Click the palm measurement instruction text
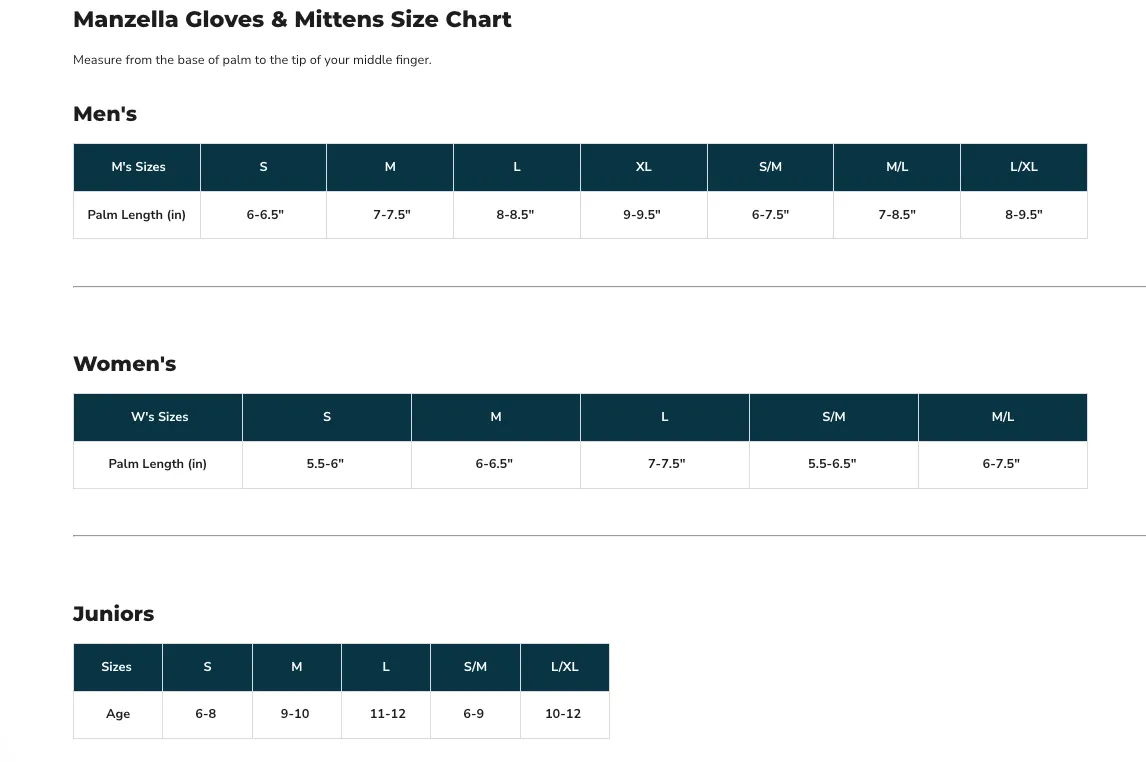1146x762 pixels. coord(252,60)
